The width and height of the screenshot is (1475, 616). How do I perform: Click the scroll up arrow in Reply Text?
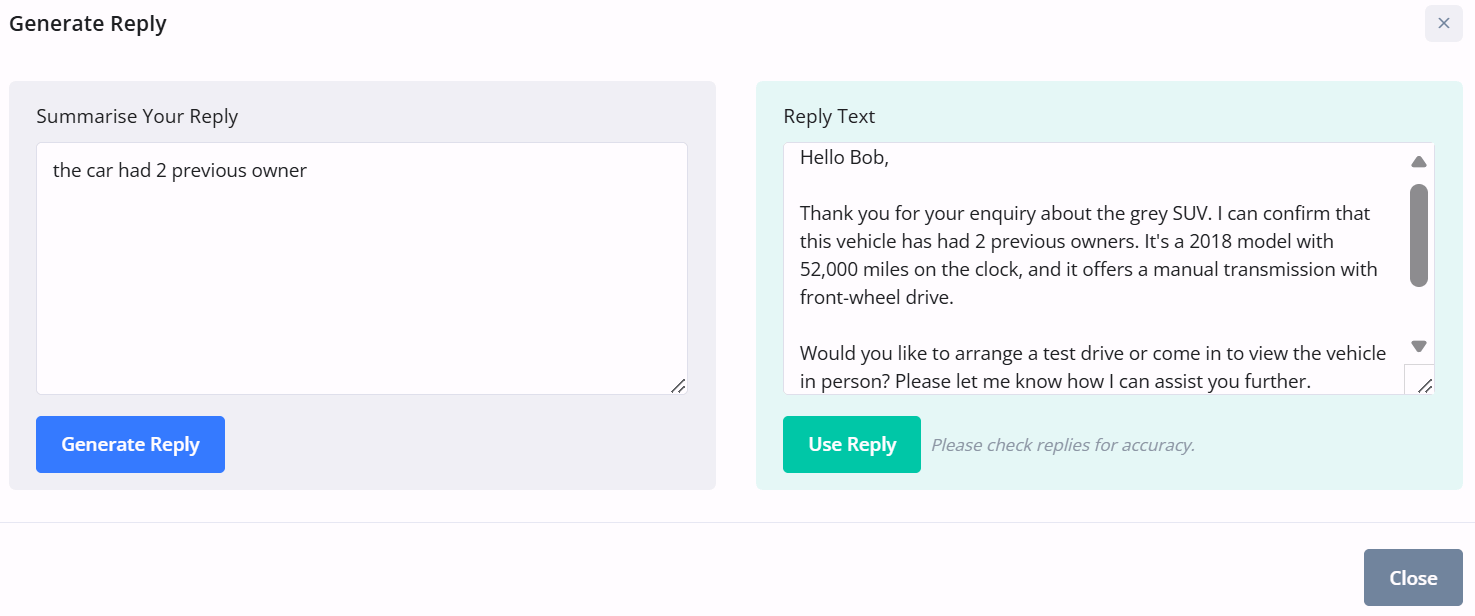click(1418, 162)
